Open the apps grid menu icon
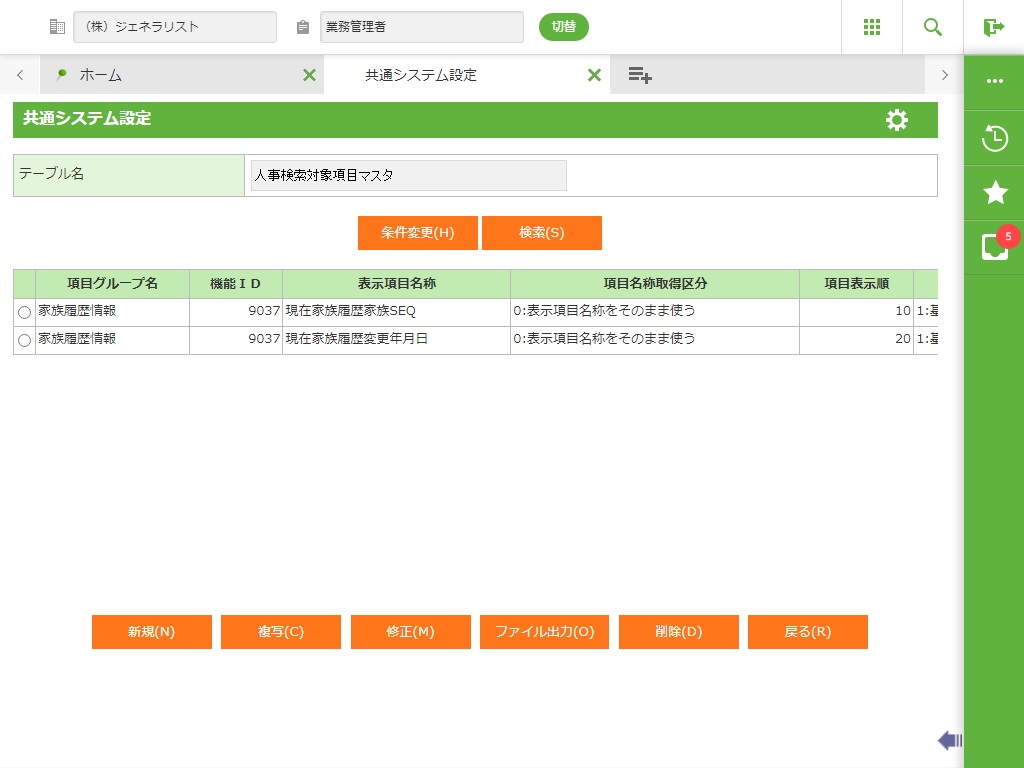Viewport: 1024px width, 768px height. click(x=871, y=27)
